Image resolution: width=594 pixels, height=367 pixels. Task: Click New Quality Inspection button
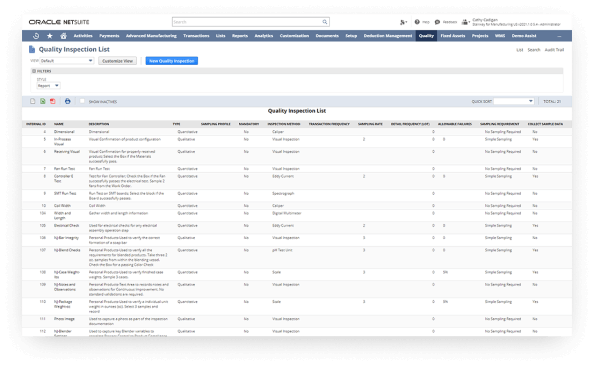tap(172, 61)
